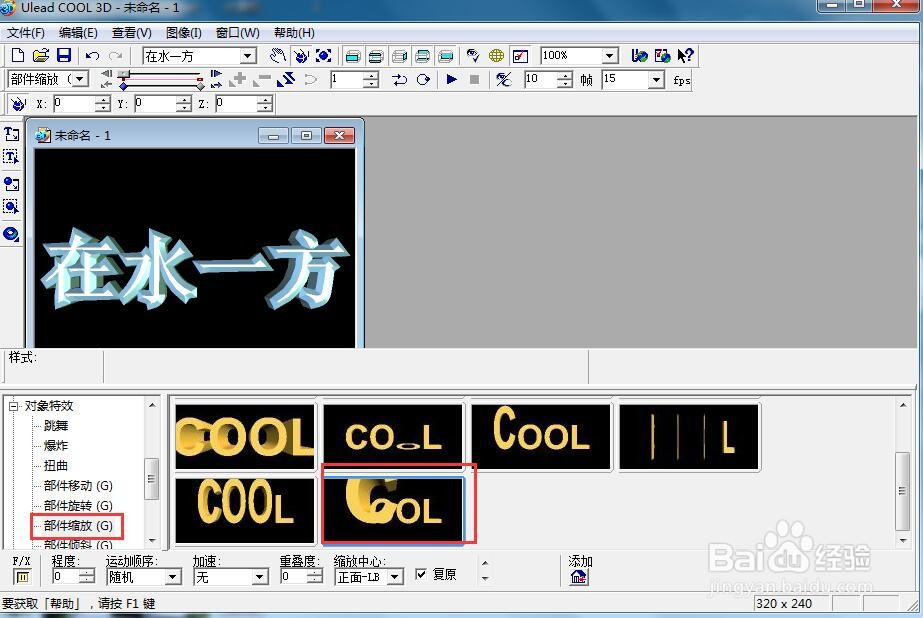Open the 图像(I) menu

(184, 33)
